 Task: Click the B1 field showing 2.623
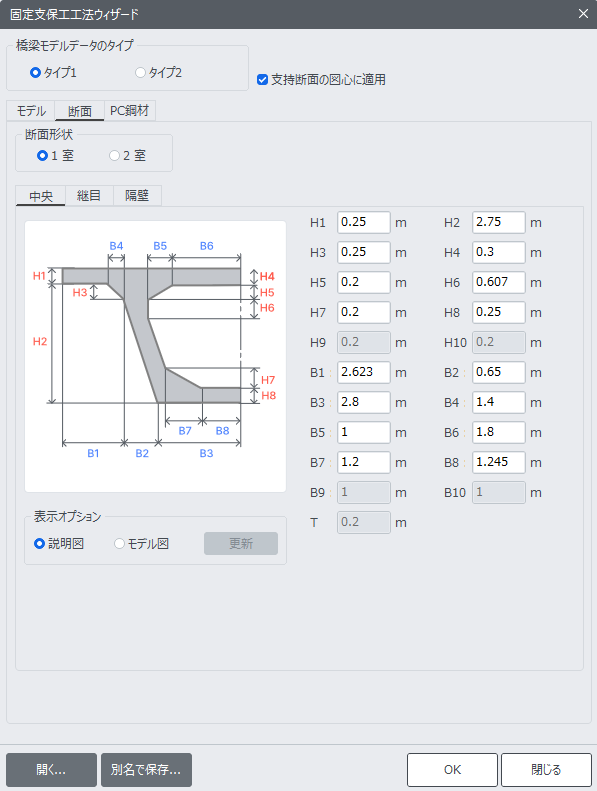(x=363, y=372)
